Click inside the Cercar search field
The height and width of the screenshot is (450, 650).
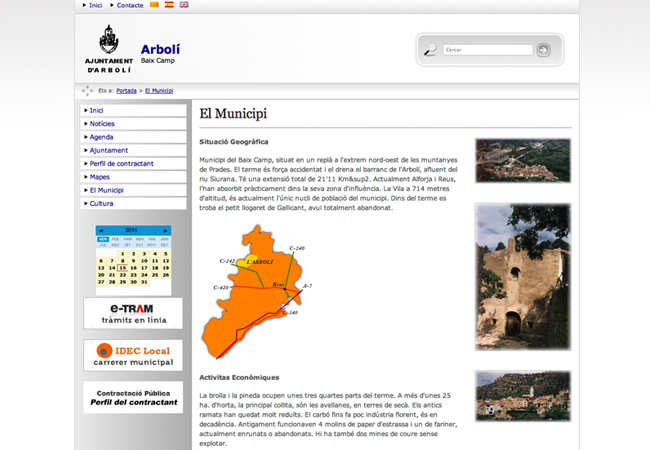[x=488, y=50]
